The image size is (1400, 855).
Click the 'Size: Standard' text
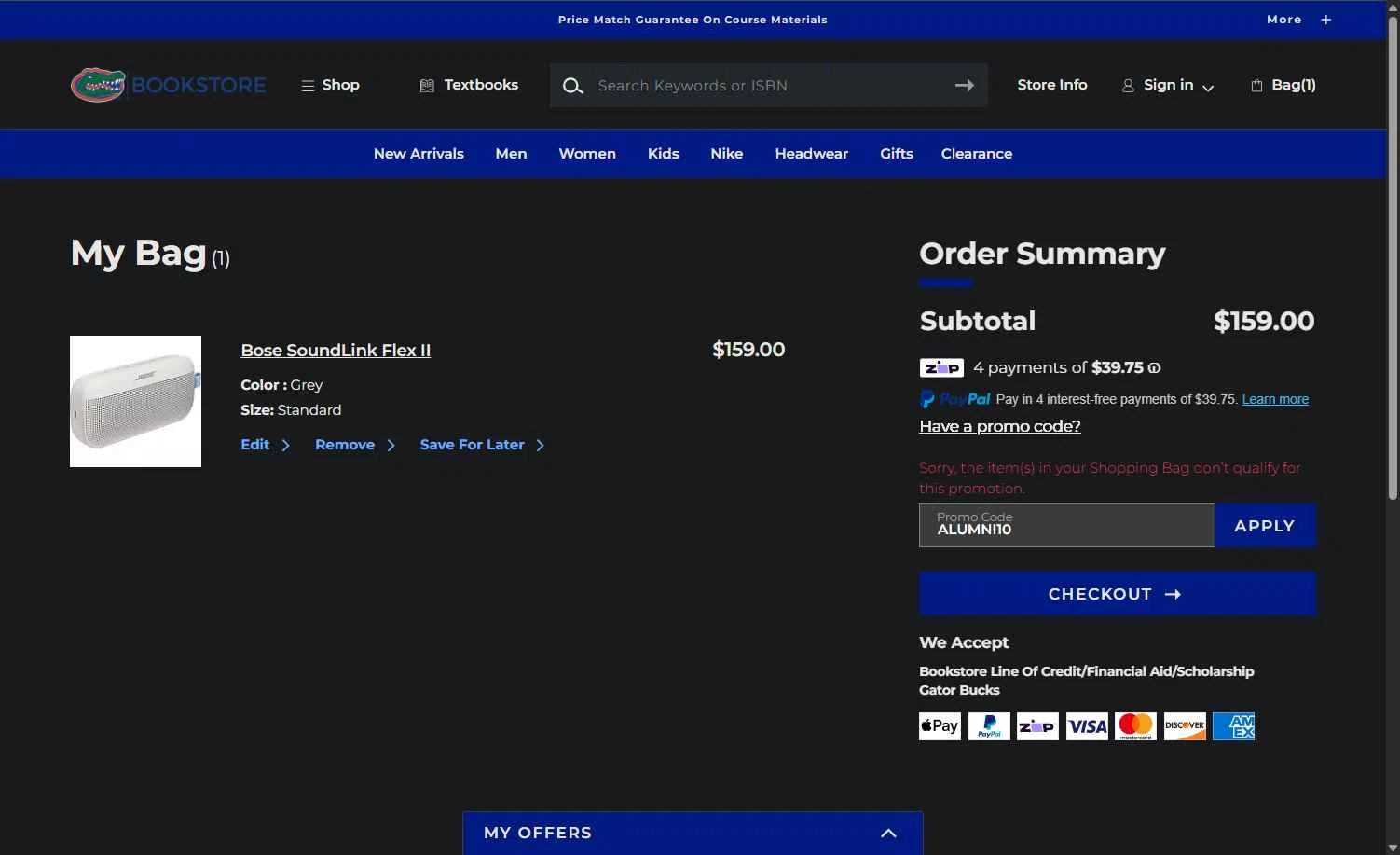click(291, 410)
